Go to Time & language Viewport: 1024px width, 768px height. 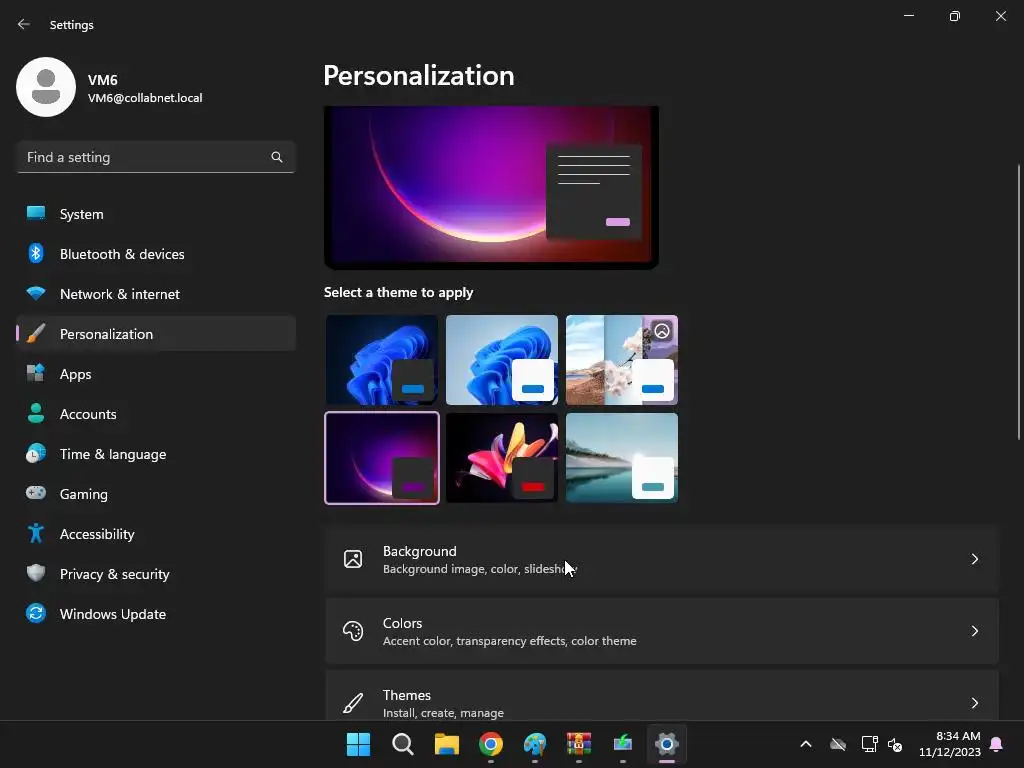click(156, 453)
